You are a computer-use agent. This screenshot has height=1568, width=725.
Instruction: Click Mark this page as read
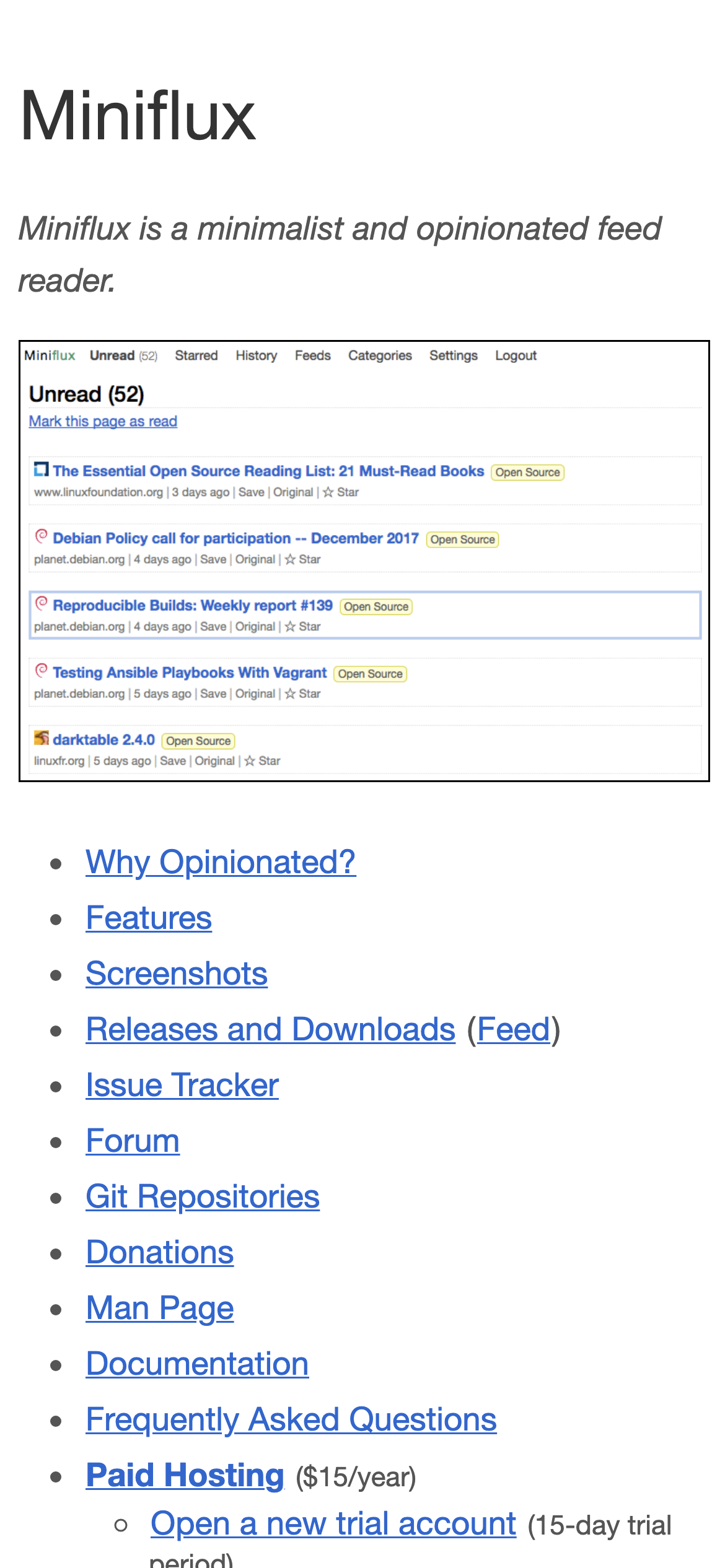tap(103, 421)
